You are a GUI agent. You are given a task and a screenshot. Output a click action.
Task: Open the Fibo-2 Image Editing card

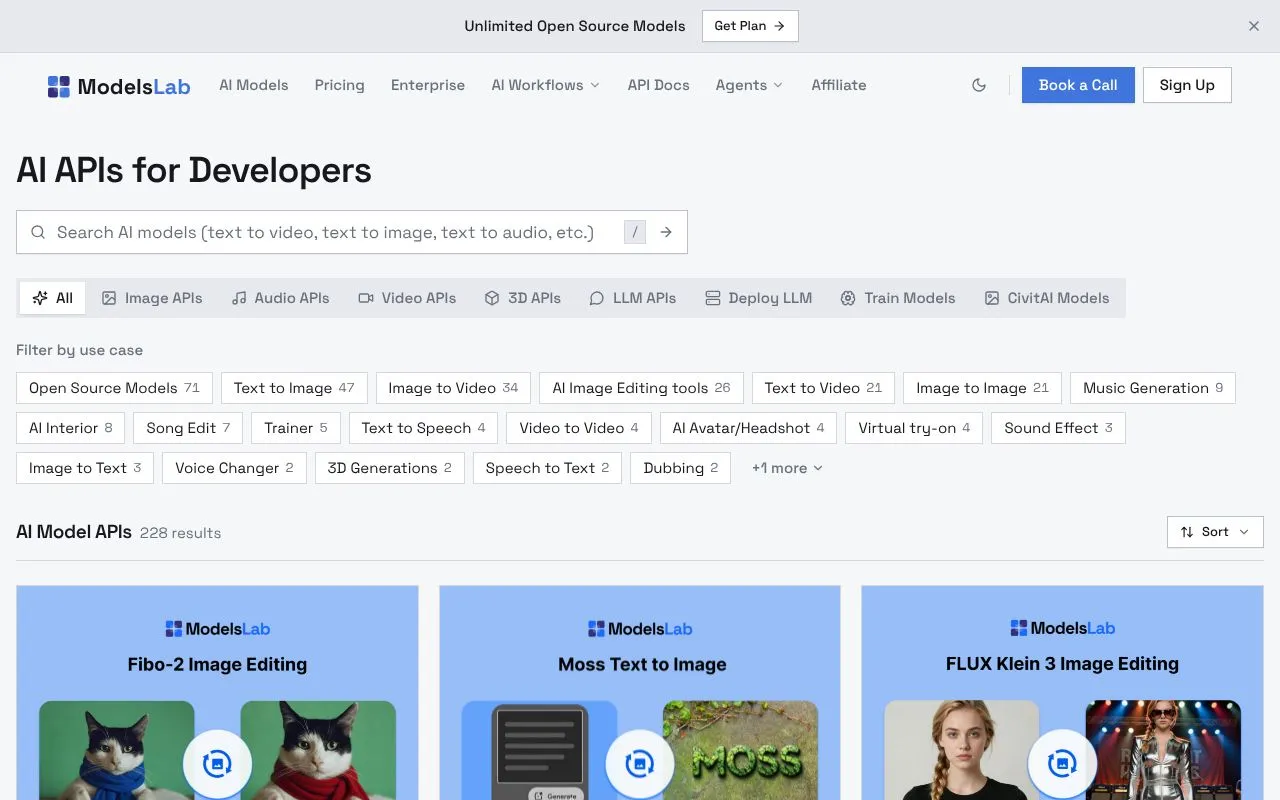217,692
